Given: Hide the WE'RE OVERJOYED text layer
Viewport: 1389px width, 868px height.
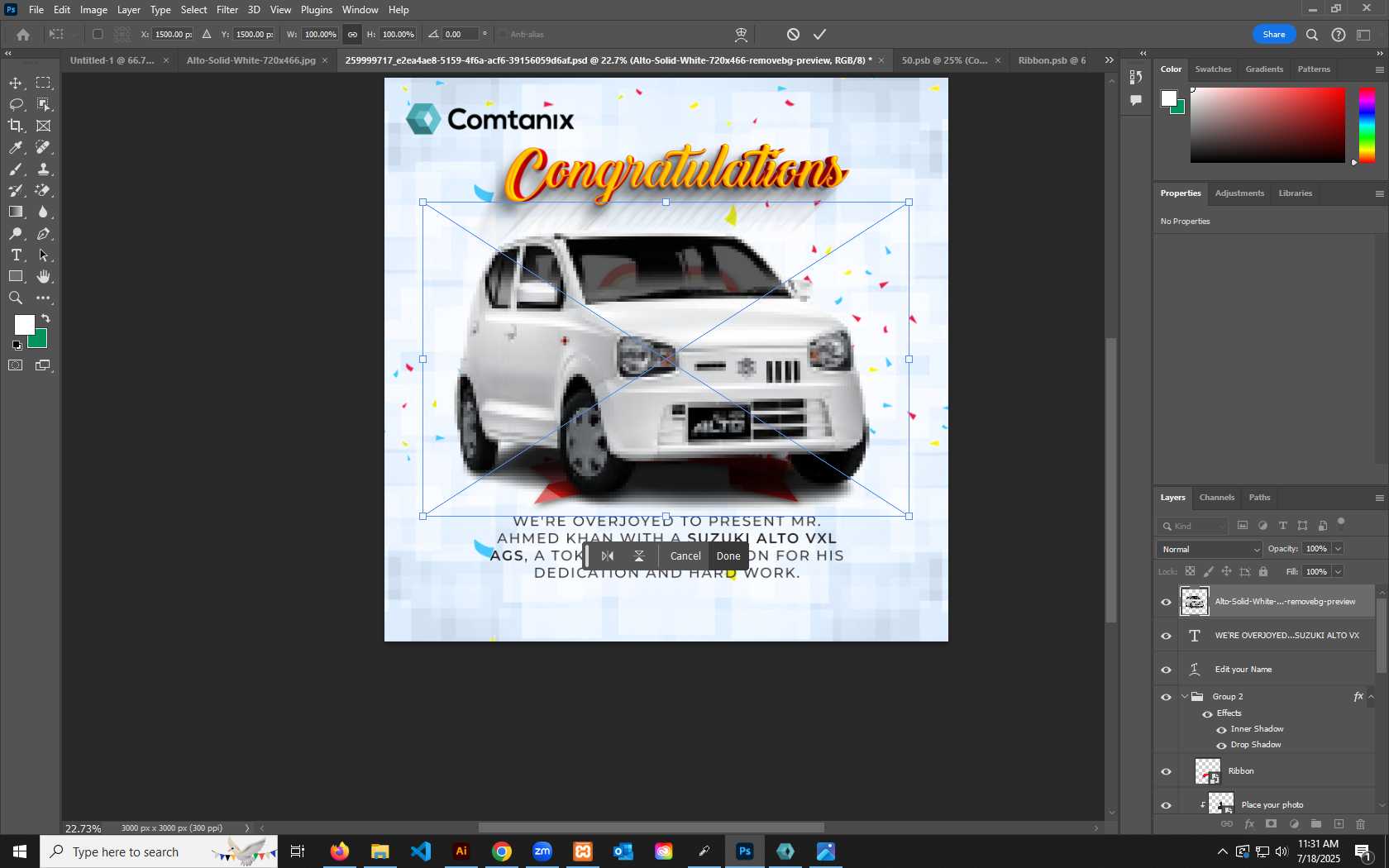Looking at the screenshot, I should pos(1166,636).
